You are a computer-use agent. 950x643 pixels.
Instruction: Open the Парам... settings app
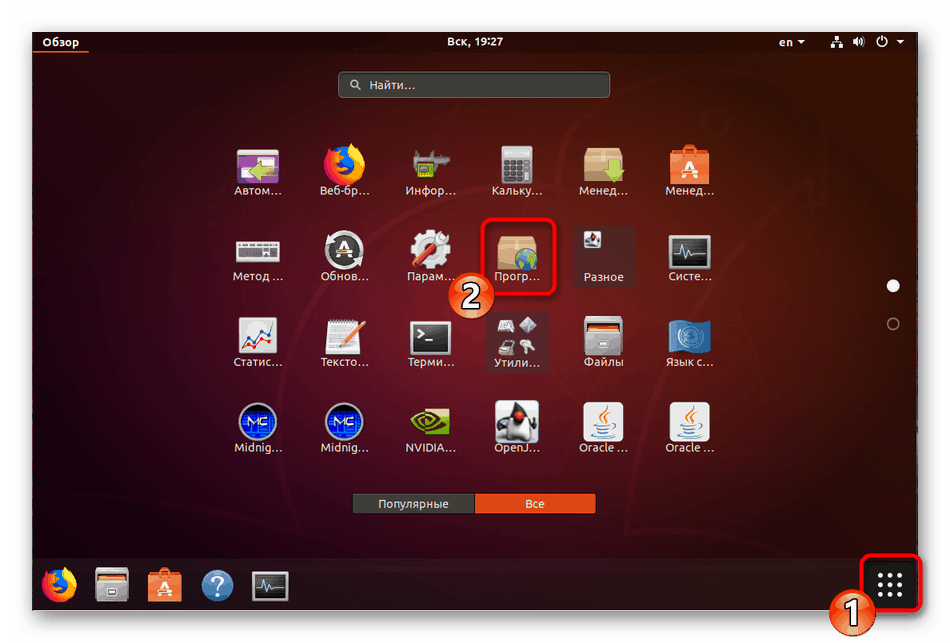click(430, 258)
